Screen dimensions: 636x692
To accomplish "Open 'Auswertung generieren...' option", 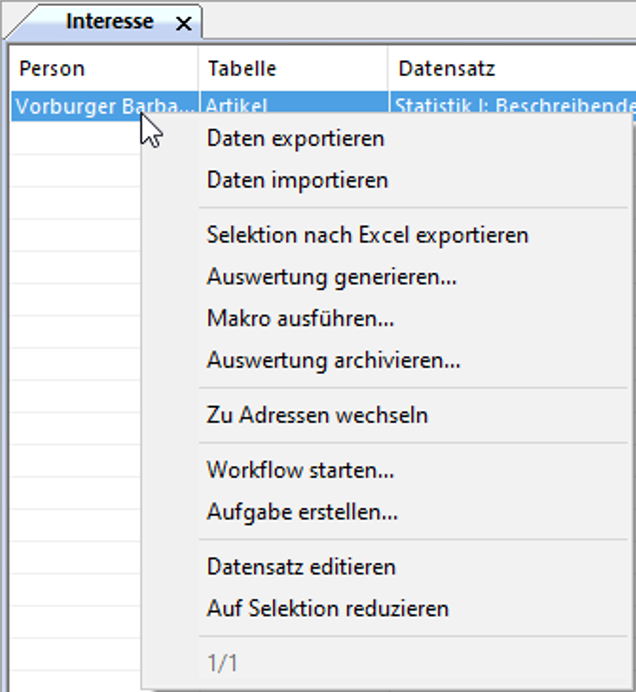I will (x=331, y=278).
